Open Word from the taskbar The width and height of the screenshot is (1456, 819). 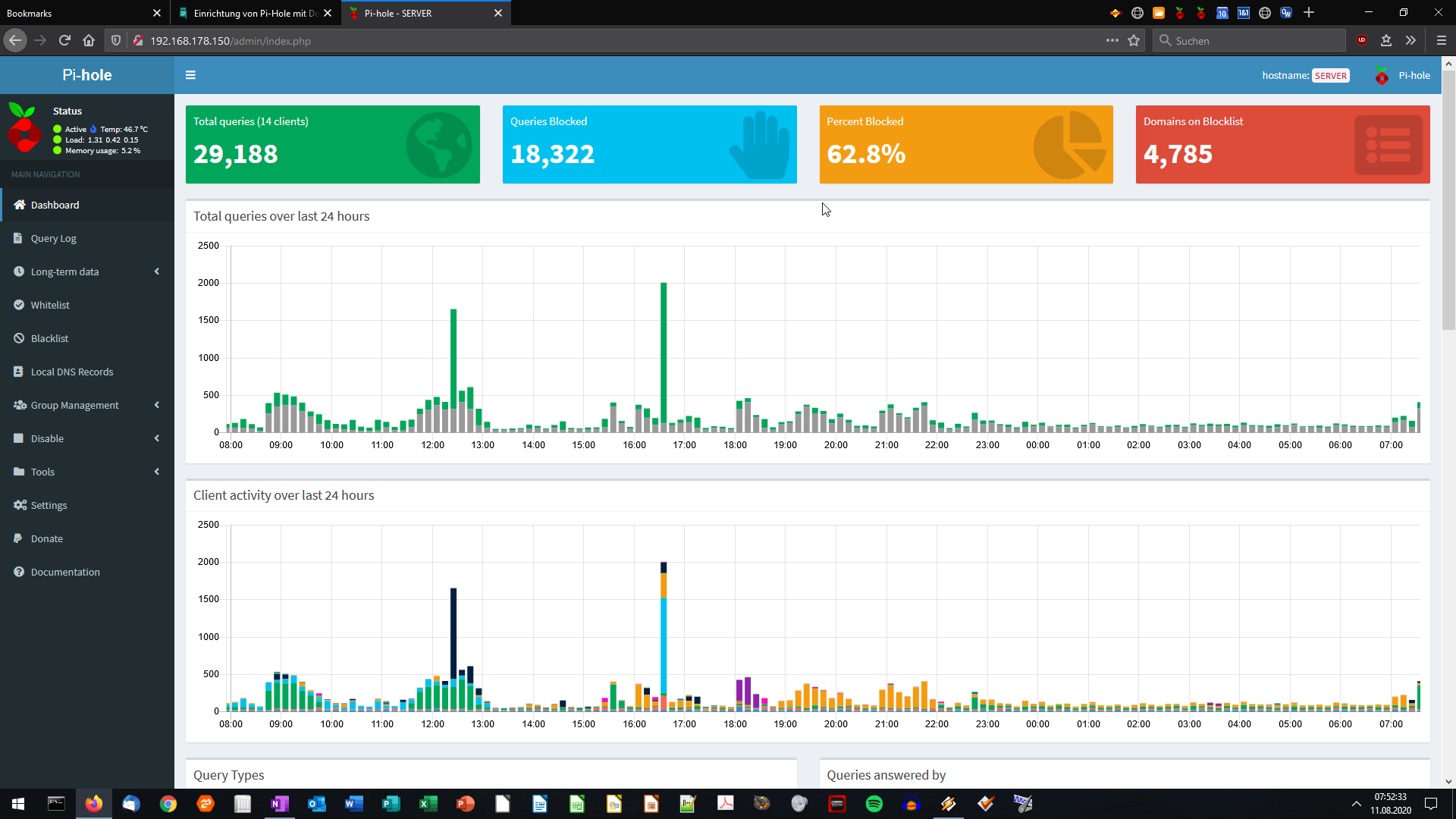point(354,804)
